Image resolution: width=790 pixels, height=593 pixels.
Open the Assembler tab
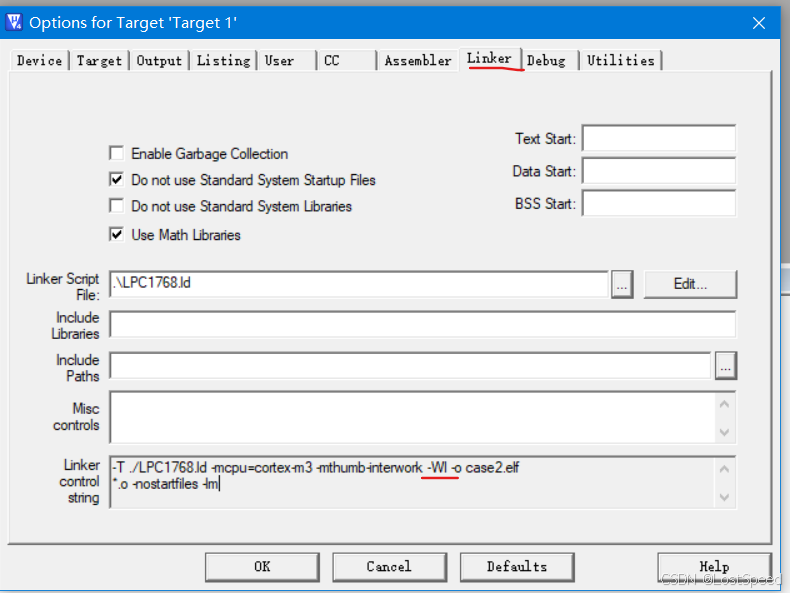click(x=418, y=60)
